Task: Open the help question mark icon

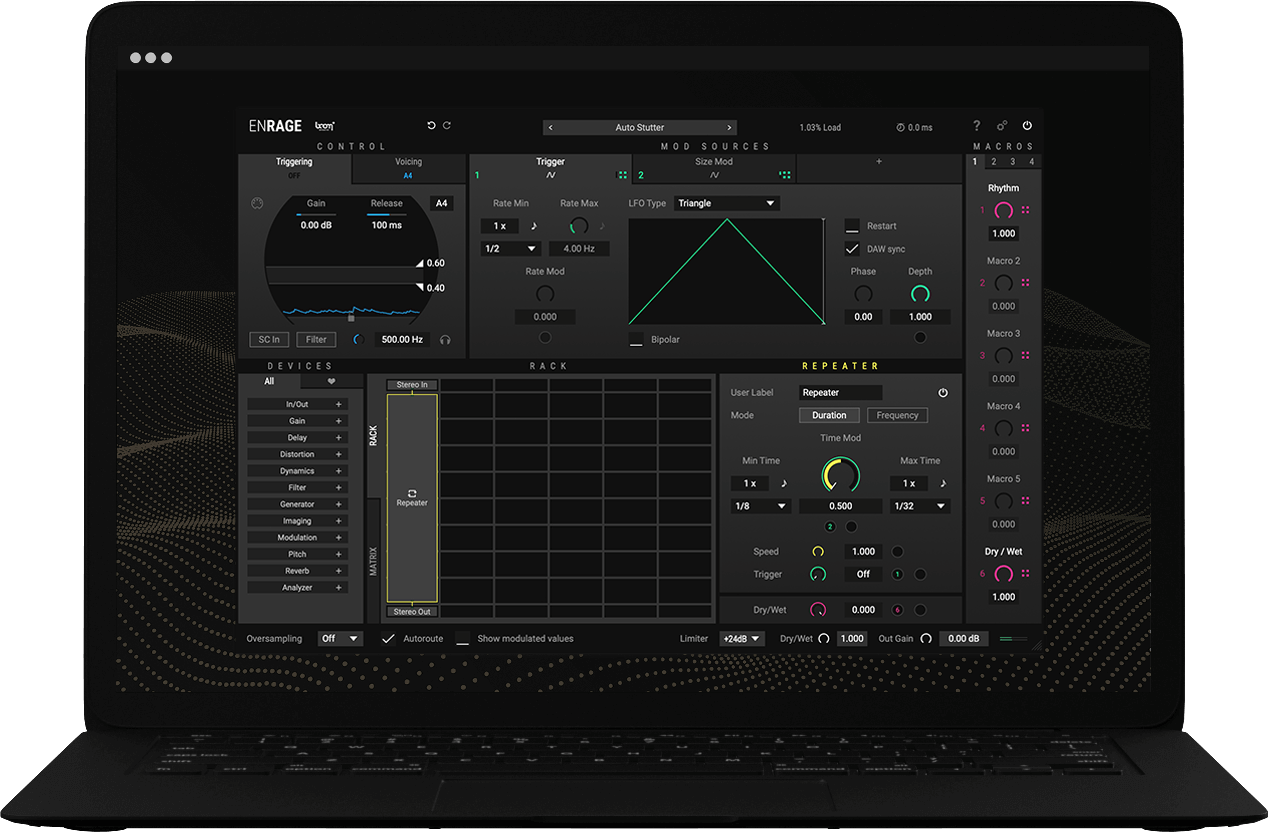Action: (977, 126)
